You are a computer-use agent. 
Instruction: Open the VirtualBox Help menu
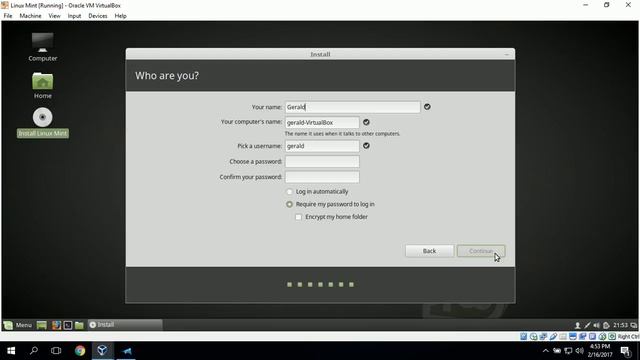click(120, 16)
